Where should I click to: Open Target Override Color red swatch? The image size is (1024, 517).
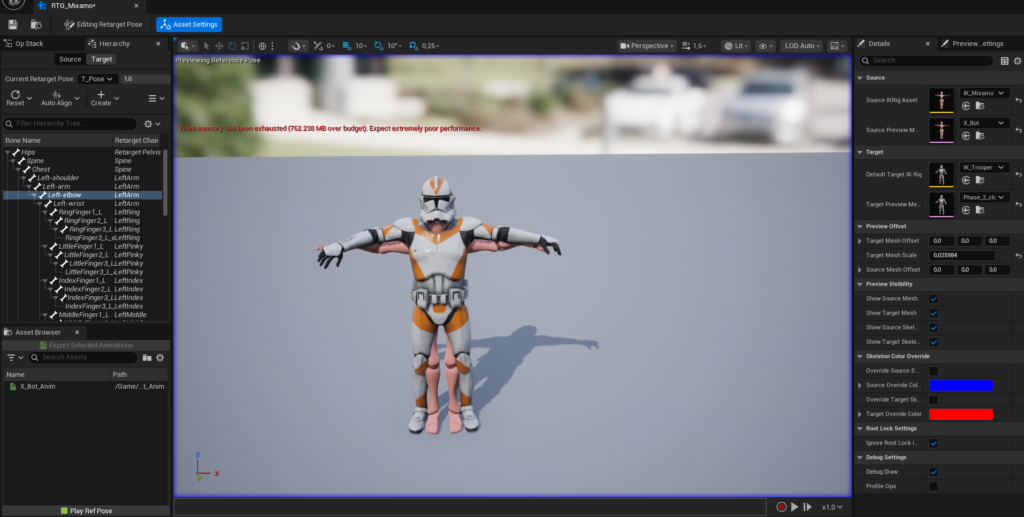pos(961,414)
